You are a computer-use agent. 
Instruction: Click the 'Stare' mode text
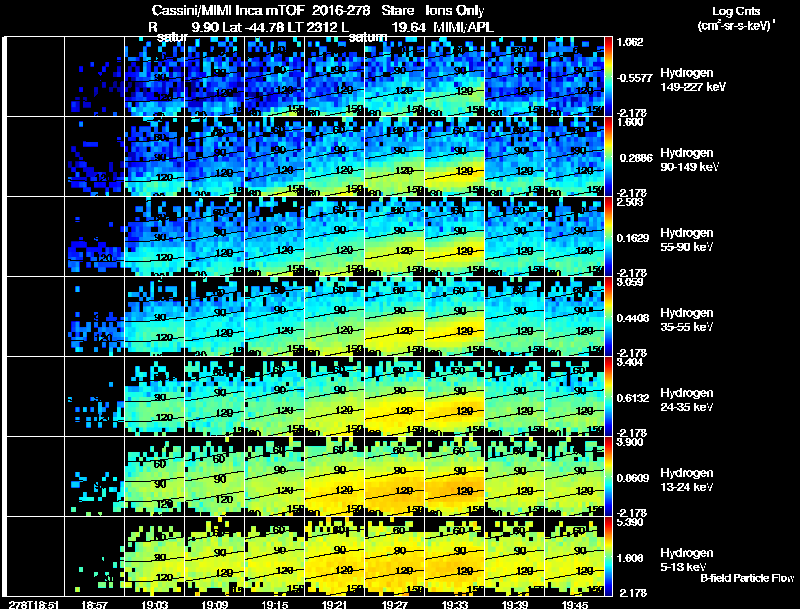pos(398,10)
